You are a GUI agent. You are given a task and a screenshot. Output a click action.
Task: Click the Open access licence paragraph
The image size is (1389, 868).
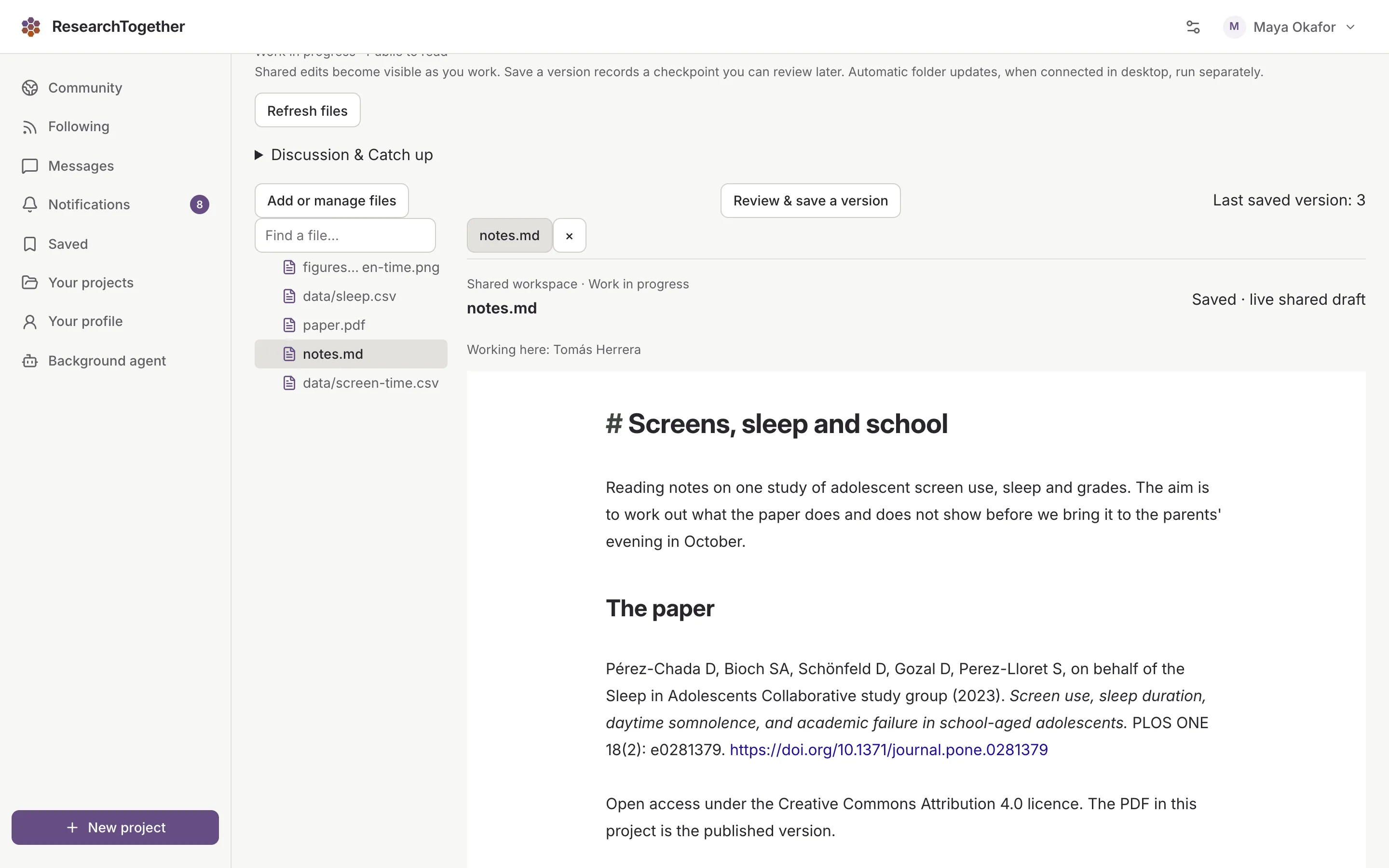pos(901,817)
